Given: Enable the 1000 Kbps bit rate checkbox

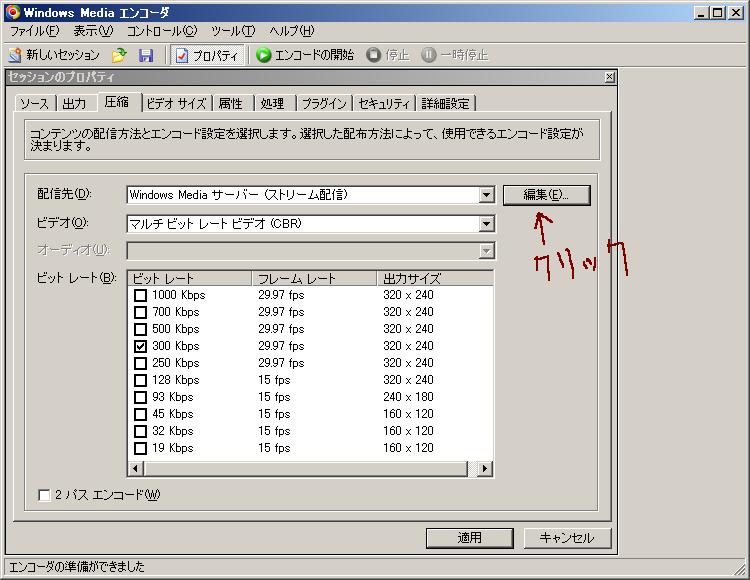Looking at the screenshot, I should 140,295.
